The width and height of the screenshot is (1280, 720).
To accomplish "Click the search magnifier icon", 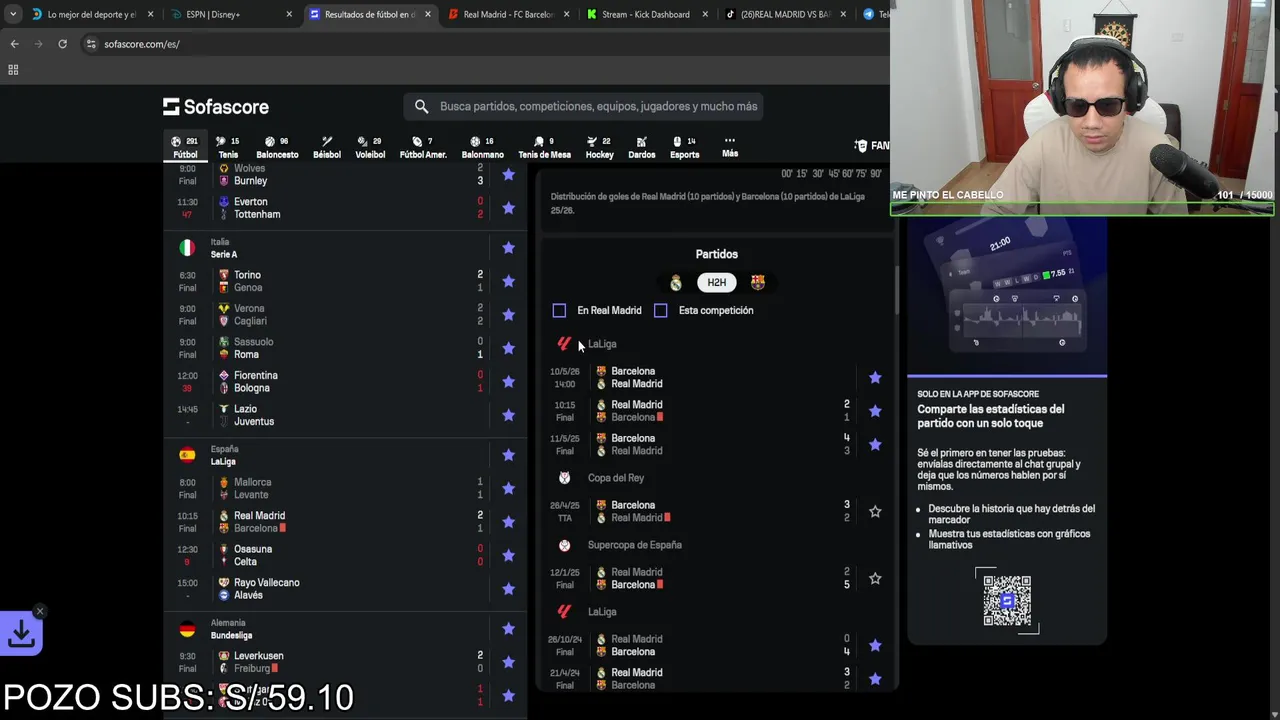I will click(421, 106).
